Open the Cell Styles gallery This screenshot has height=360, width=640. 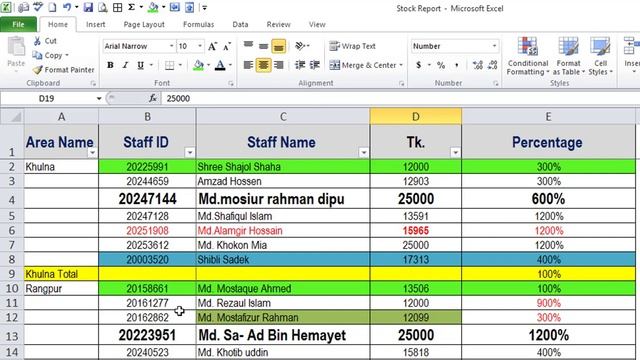(x=600, y=56)
